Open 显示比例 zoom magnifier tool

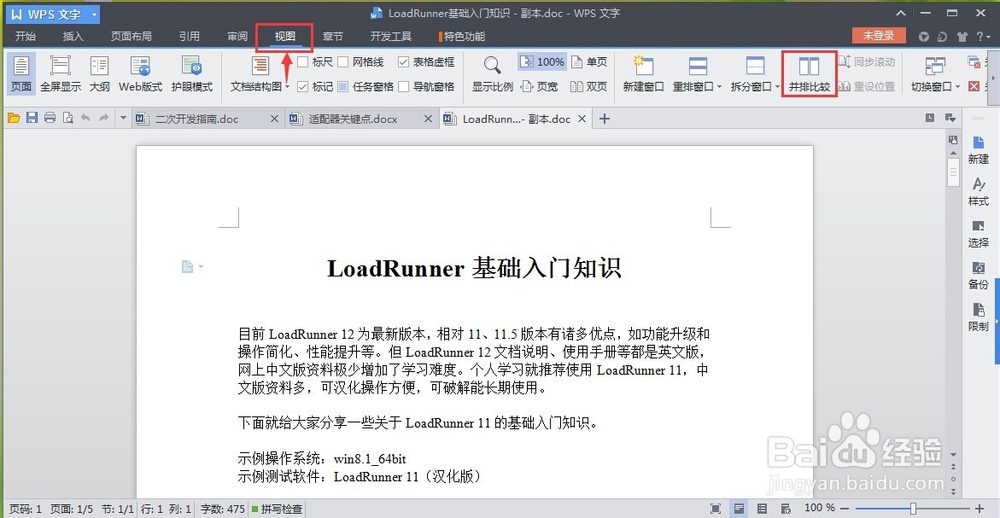coord(492,73)
